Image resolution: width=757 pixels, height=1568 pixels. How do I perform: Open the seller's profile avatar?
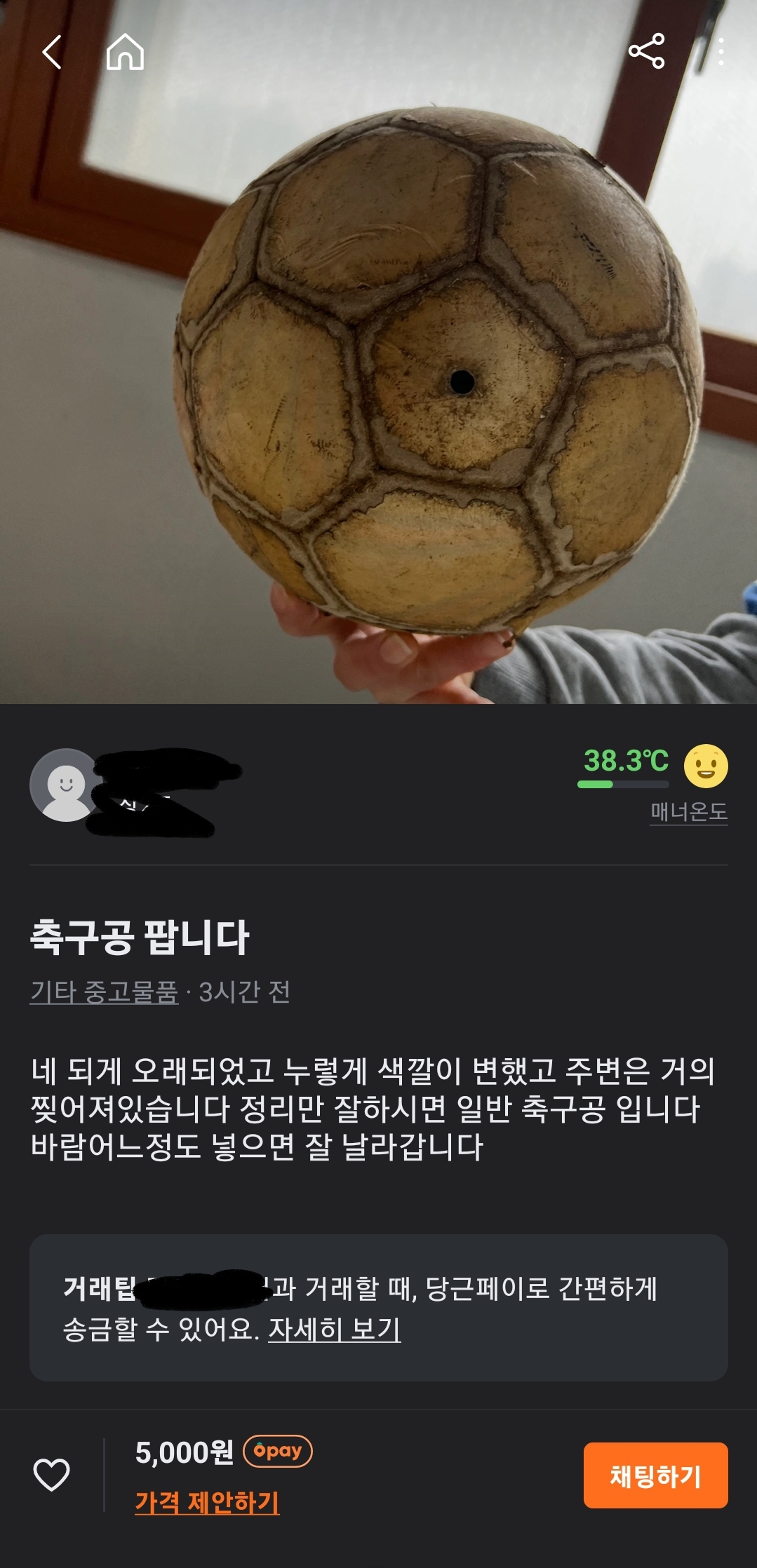(66, 785)
